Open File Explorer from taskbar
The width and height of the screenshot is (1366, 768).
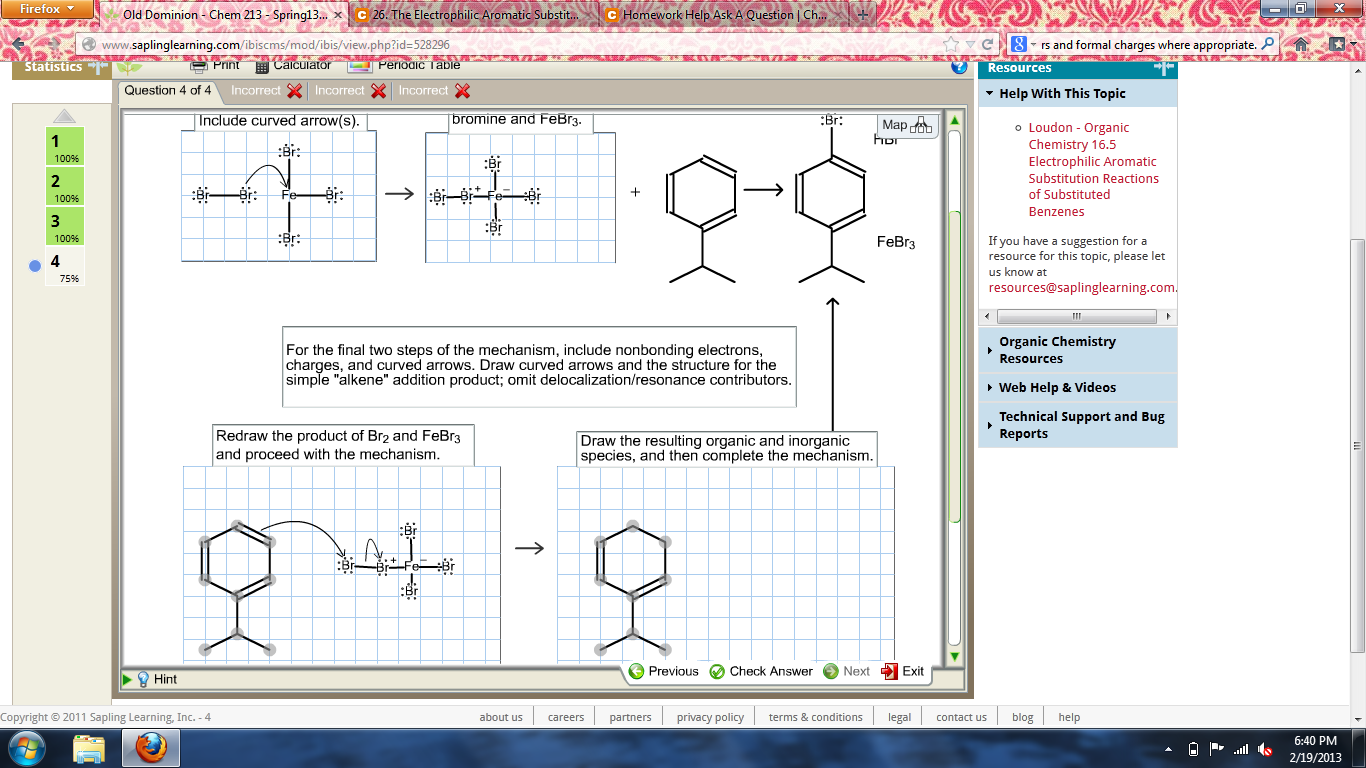89,747
